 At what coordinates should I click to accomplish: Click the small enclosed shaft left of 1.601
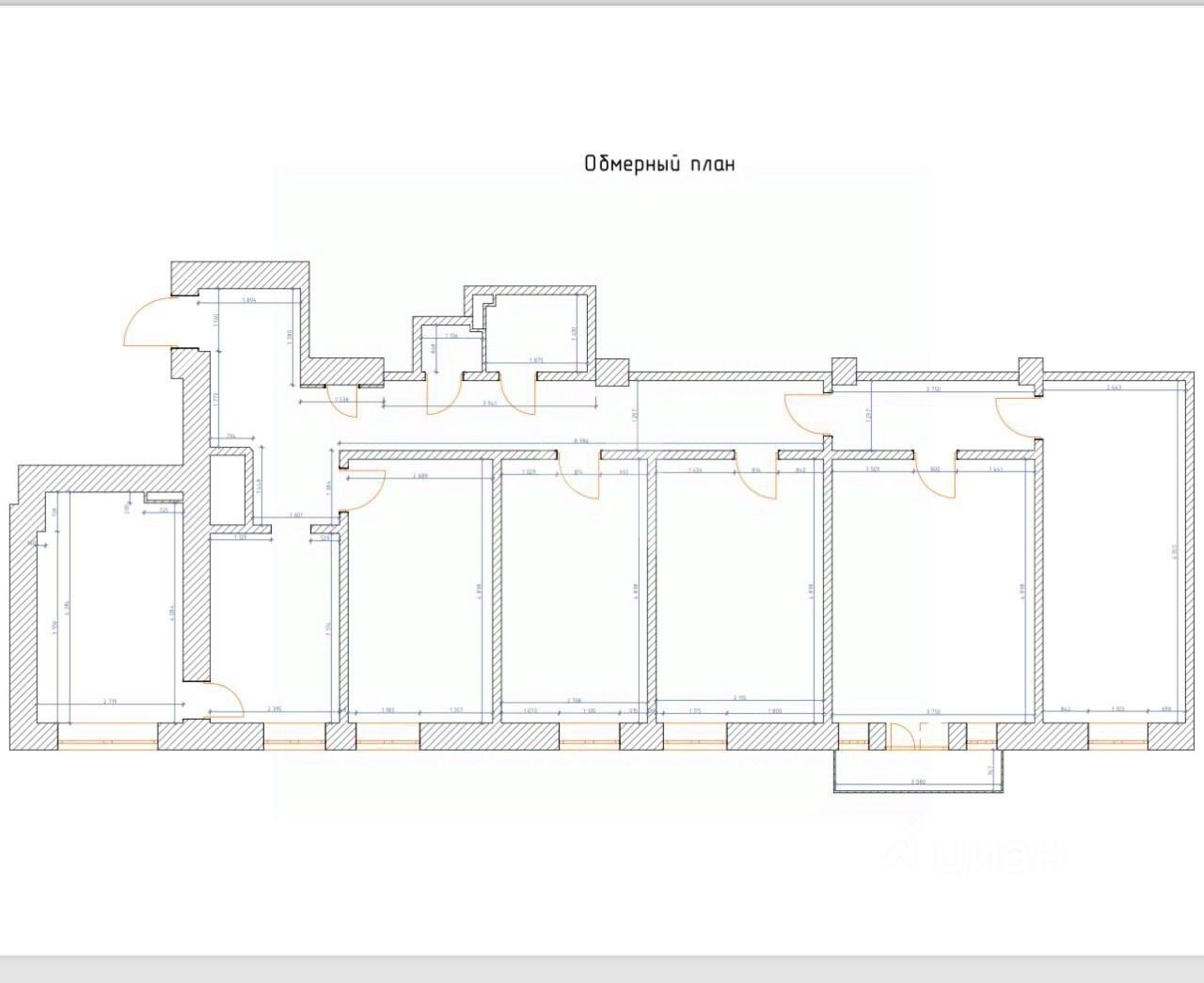(x=230, y=488)
